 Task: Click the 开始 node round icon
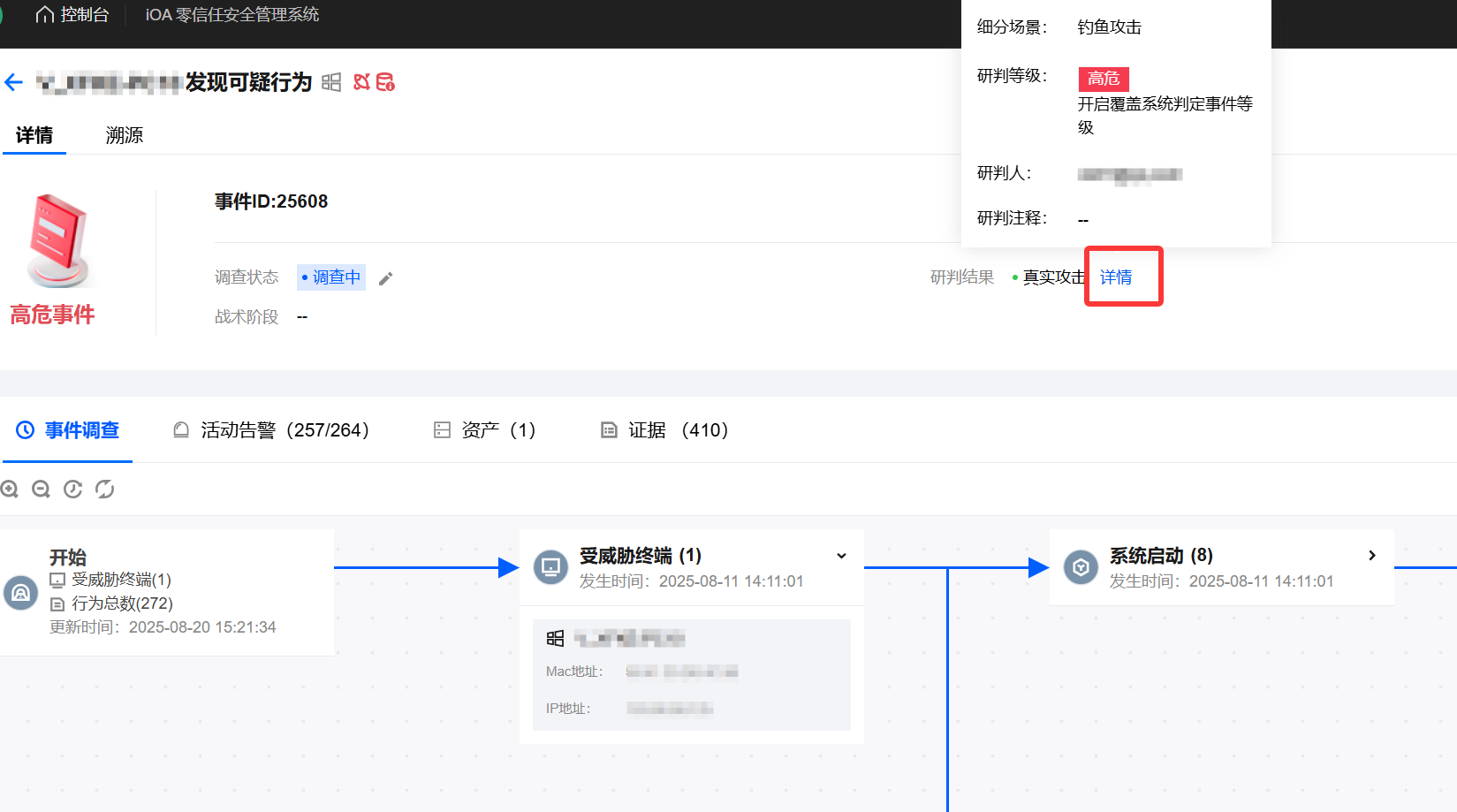(x=20, y=593)
